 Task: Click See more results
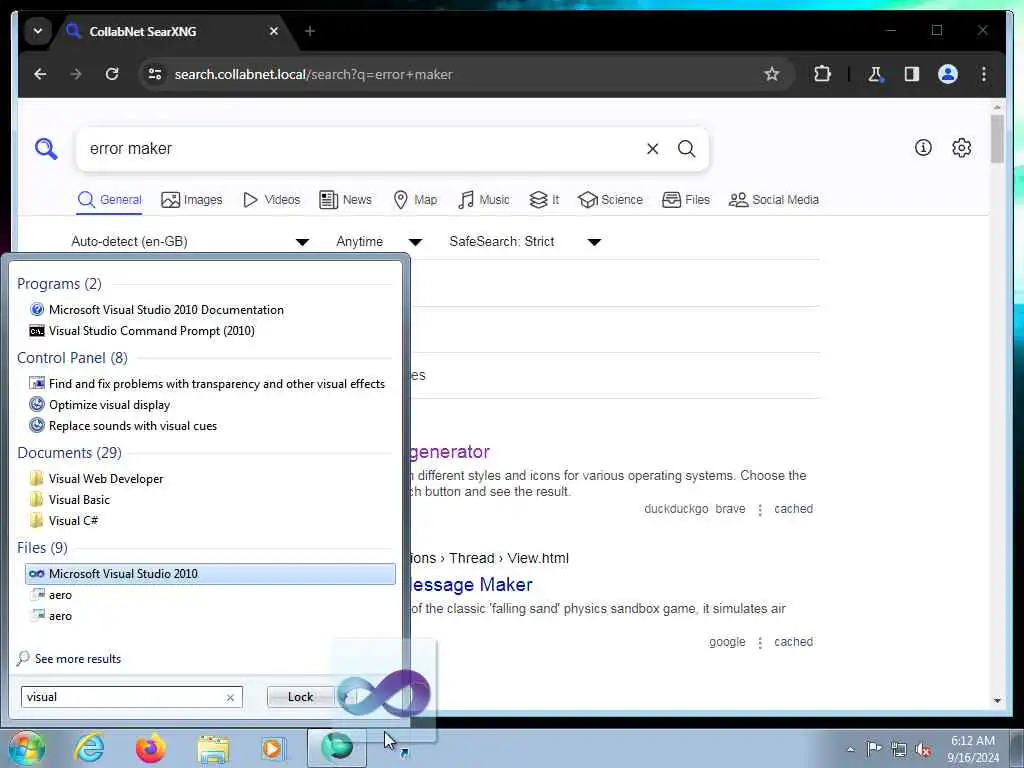coord(69,658)
